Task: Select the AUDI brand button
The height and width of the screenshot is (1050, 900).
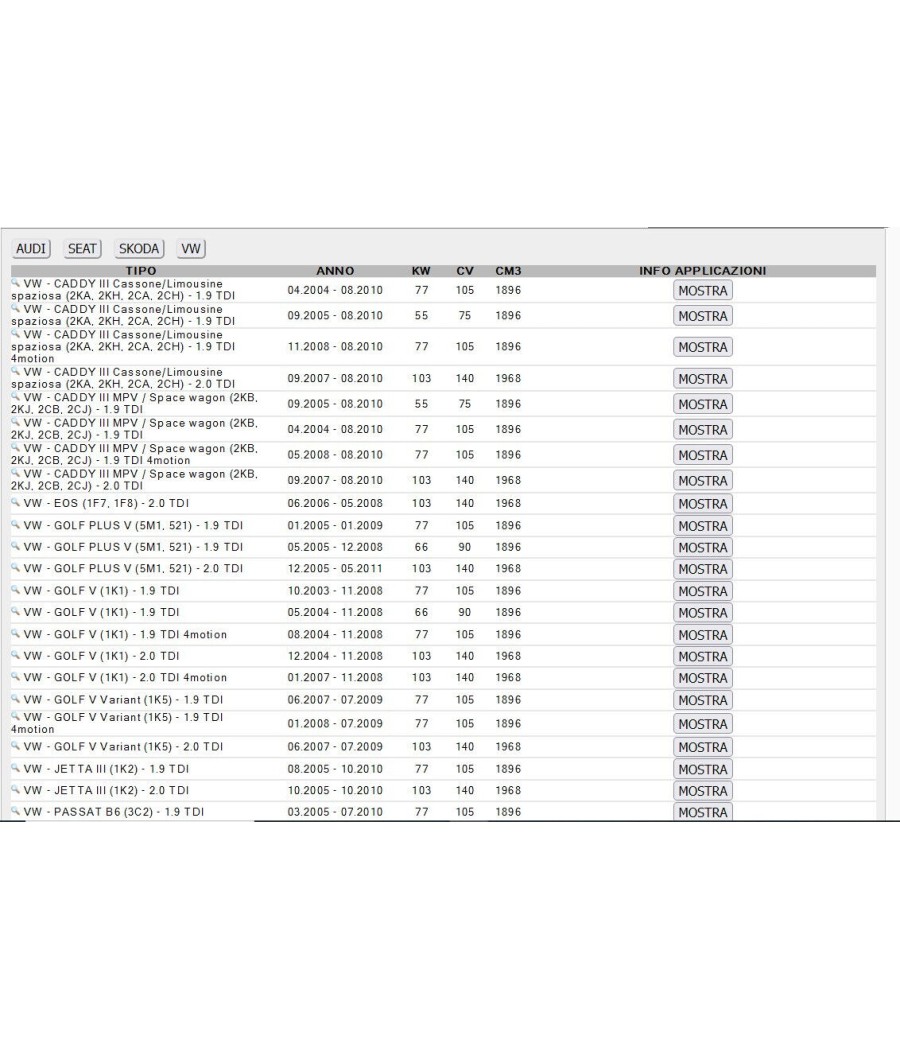Action: [31, 248]
